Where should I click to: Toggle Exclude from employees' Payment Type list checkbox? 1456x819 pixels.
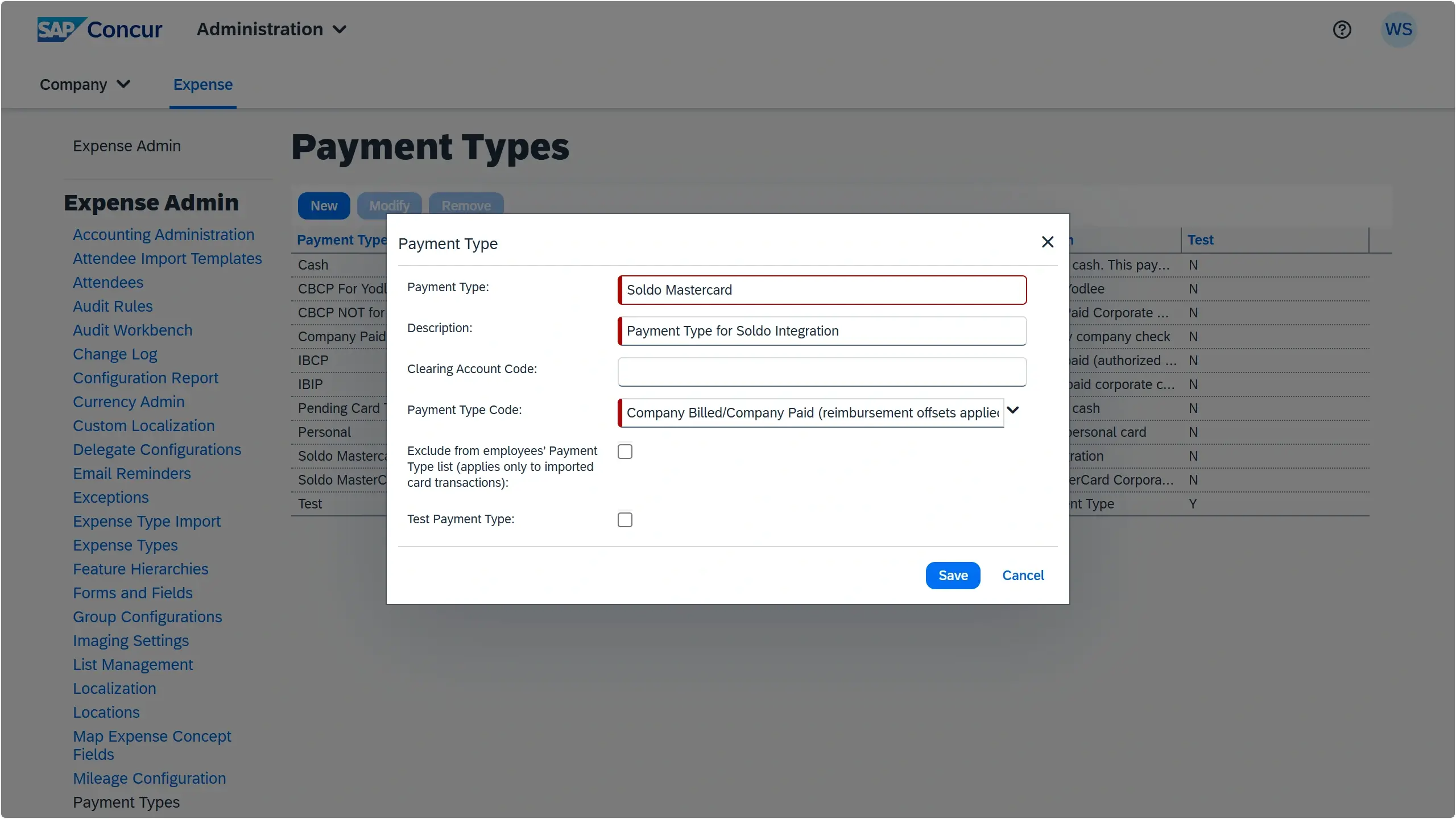[x=625, y=452]
